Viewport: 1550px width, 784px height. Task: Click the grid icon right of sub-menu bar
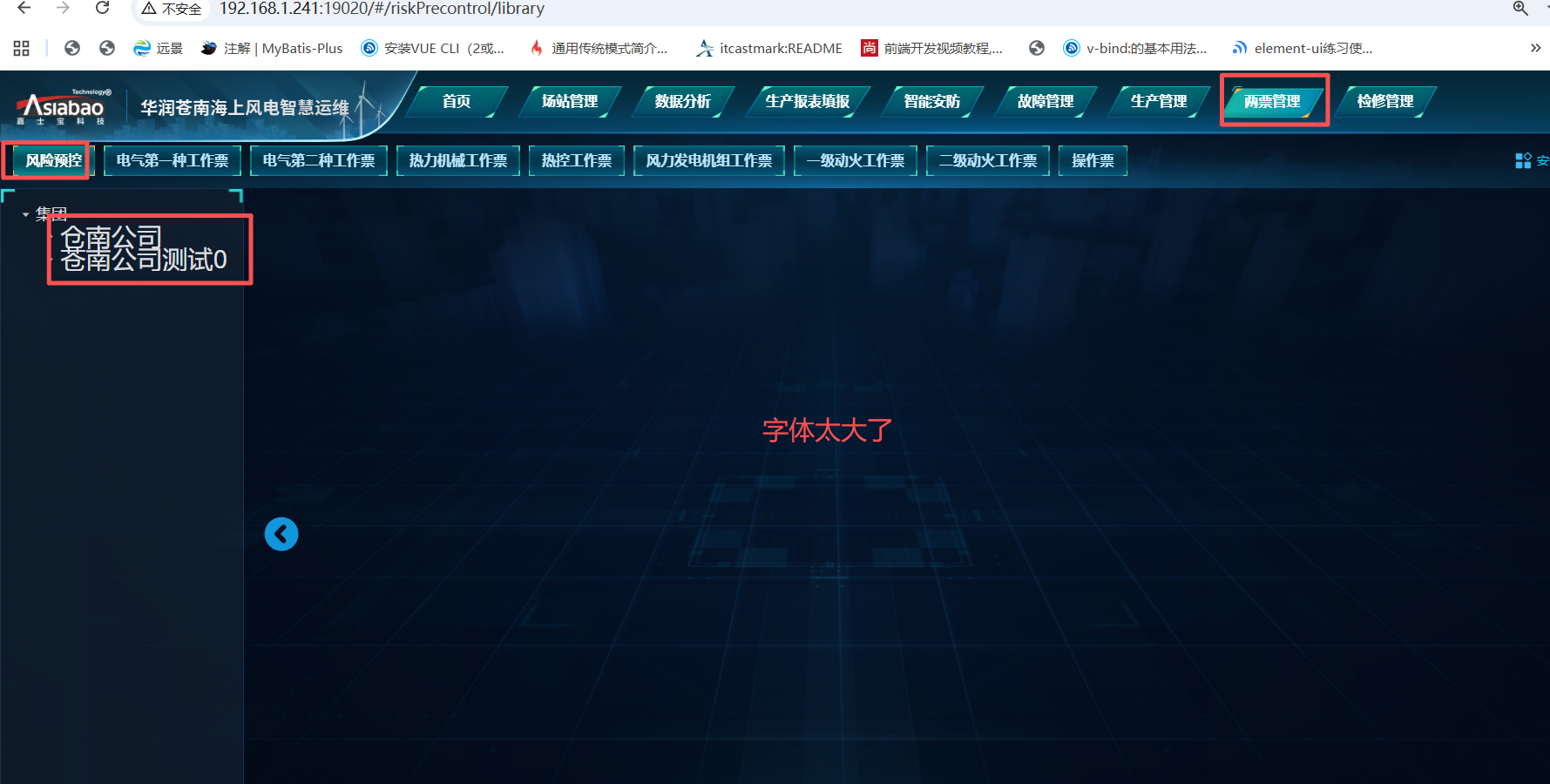[x=1522, y=160]
